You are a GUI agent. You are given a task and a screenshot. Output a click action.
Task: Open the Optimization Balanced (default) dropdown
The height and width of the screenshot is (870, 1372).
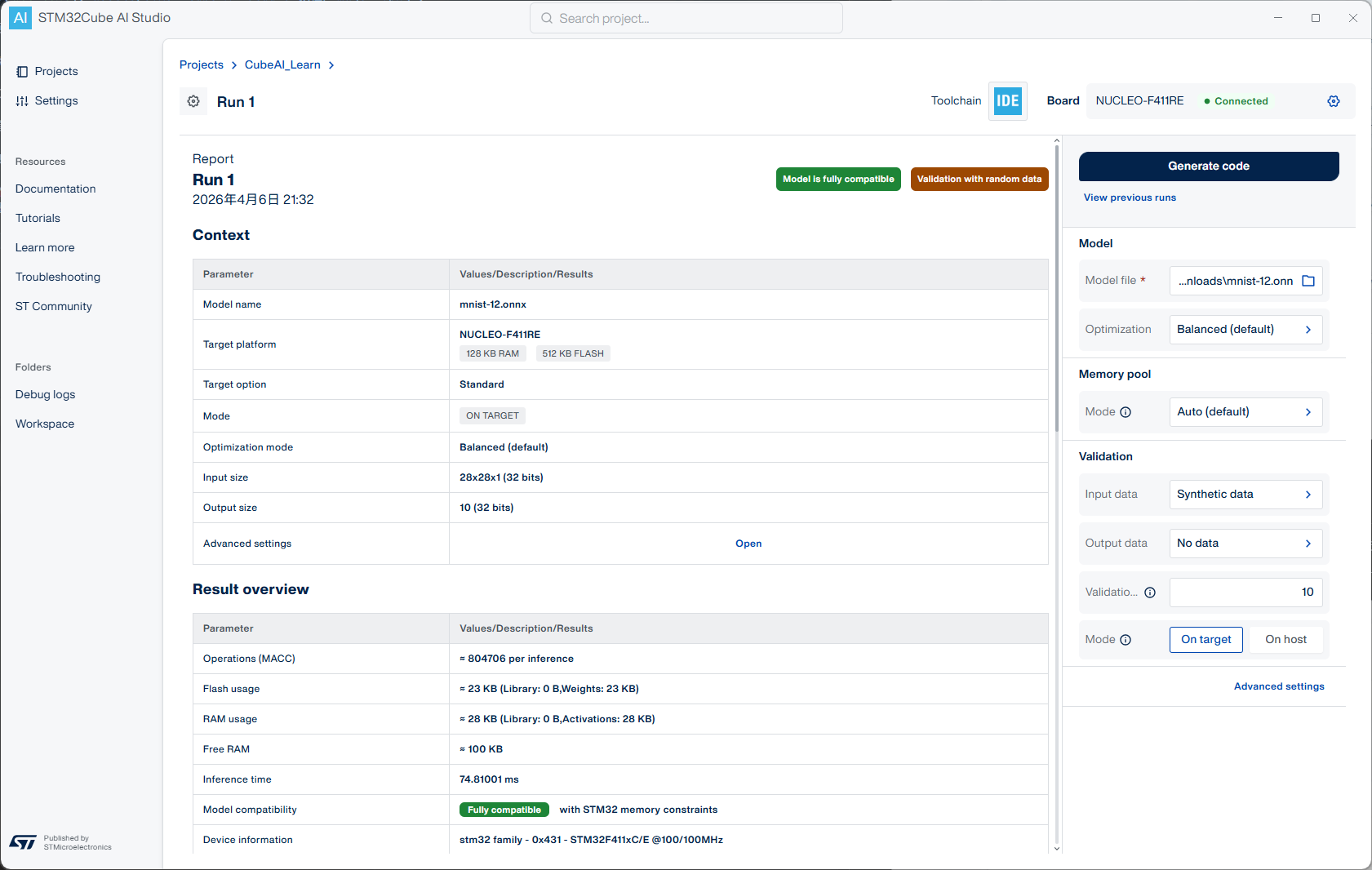[x=1245, y=330]
